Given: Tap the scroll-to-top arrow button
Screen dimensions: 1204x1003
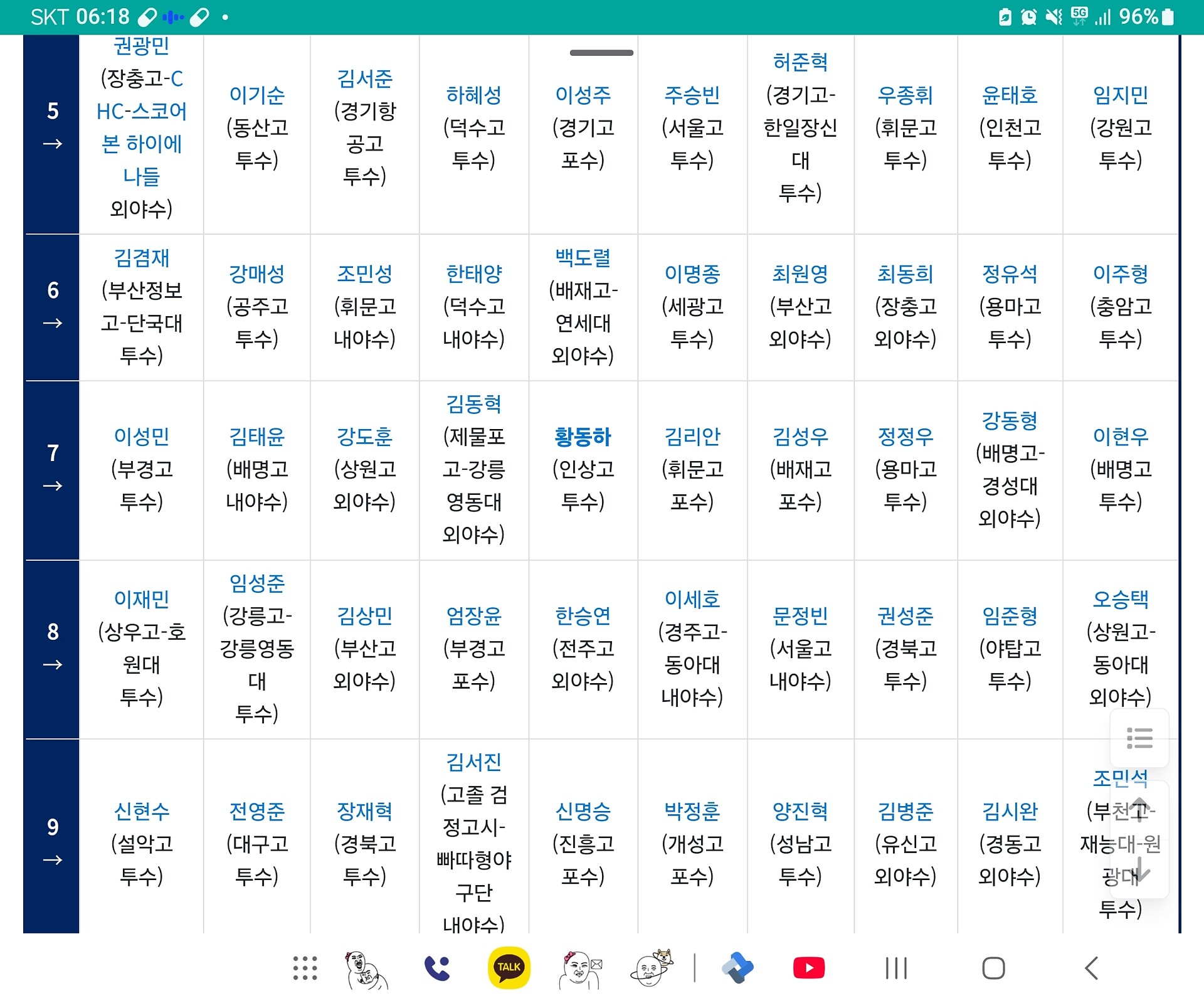Looking at the screenshot, I should click(1139, 810).
